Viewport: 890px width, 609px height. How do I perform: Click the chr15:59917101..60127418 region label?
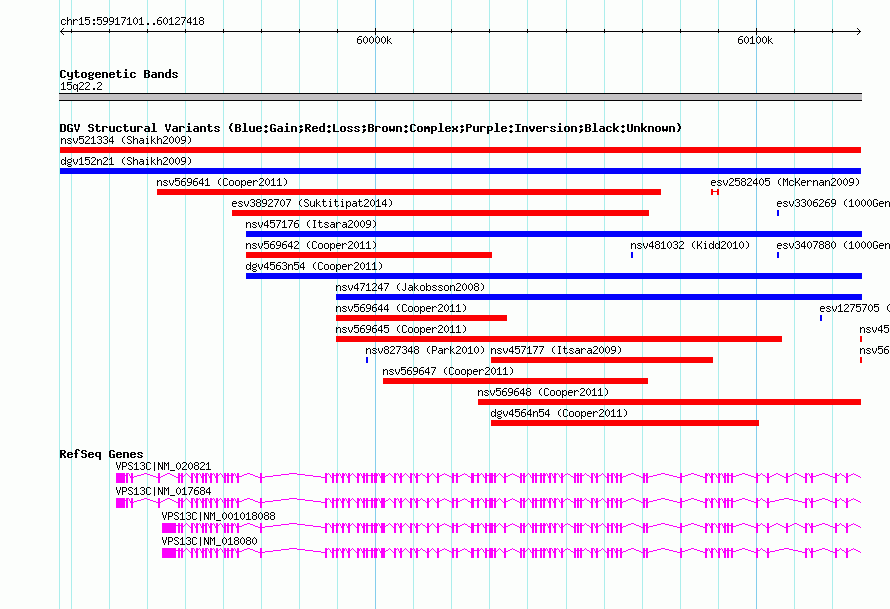tap(132, 22)
